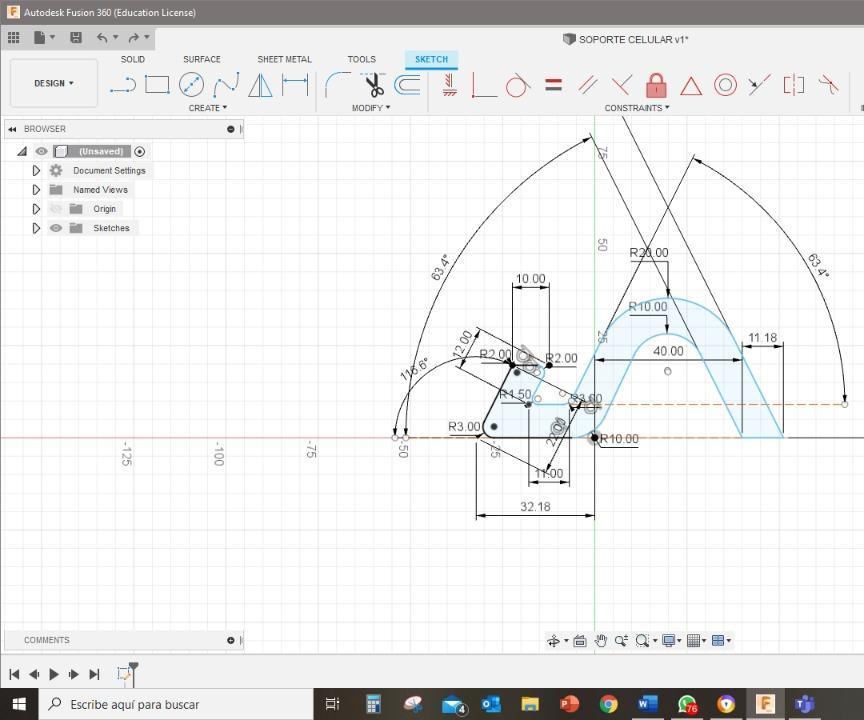Activate the Trim scissors tool
The height and width of the screenshot is (720, 864).
tap(374, 85)
